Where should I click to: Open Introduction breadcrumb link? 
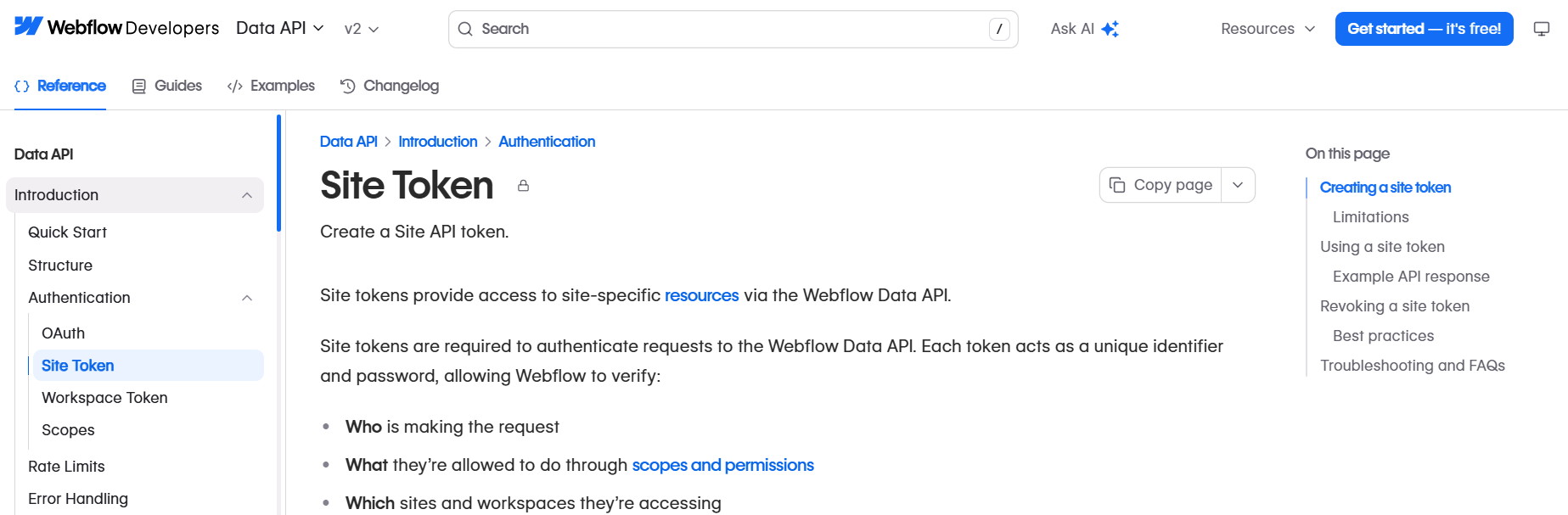pyautogui.click(x=438, y=142)
